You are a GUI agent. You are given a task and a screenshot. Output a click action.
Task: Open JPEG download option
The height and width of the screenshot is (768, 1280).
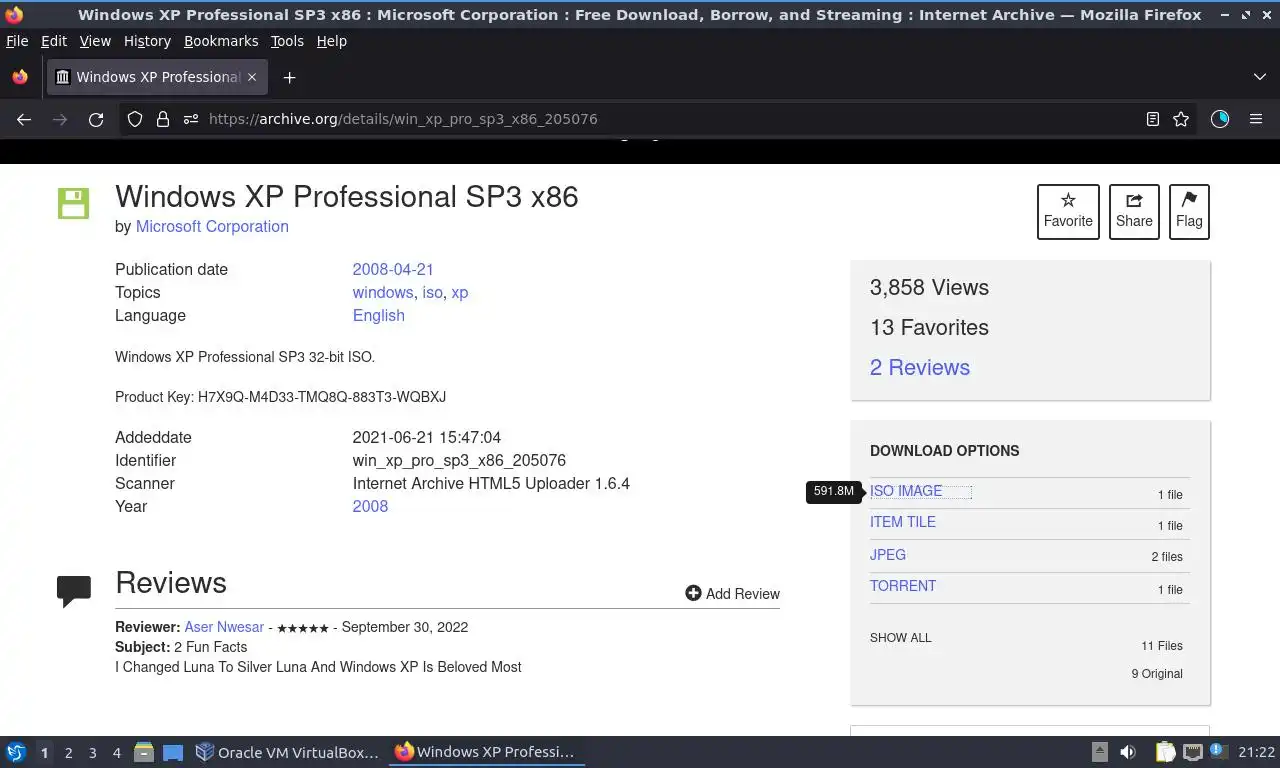(888, 555)
